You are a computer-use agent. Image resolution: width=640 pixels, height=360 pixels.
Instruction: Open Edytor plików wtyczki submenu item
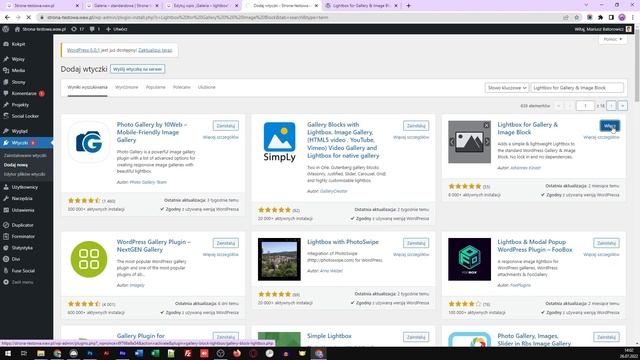click(x=24, y=174)
